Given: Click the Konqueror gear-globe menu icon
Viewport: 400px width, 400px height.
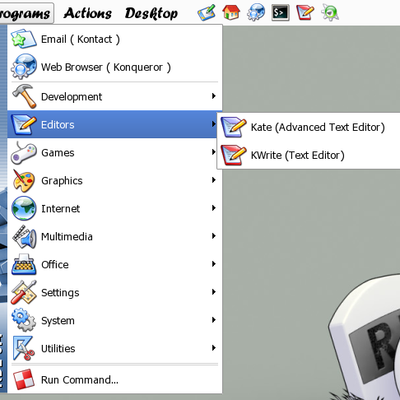Looking at the screenshot, I should (23, 67).
